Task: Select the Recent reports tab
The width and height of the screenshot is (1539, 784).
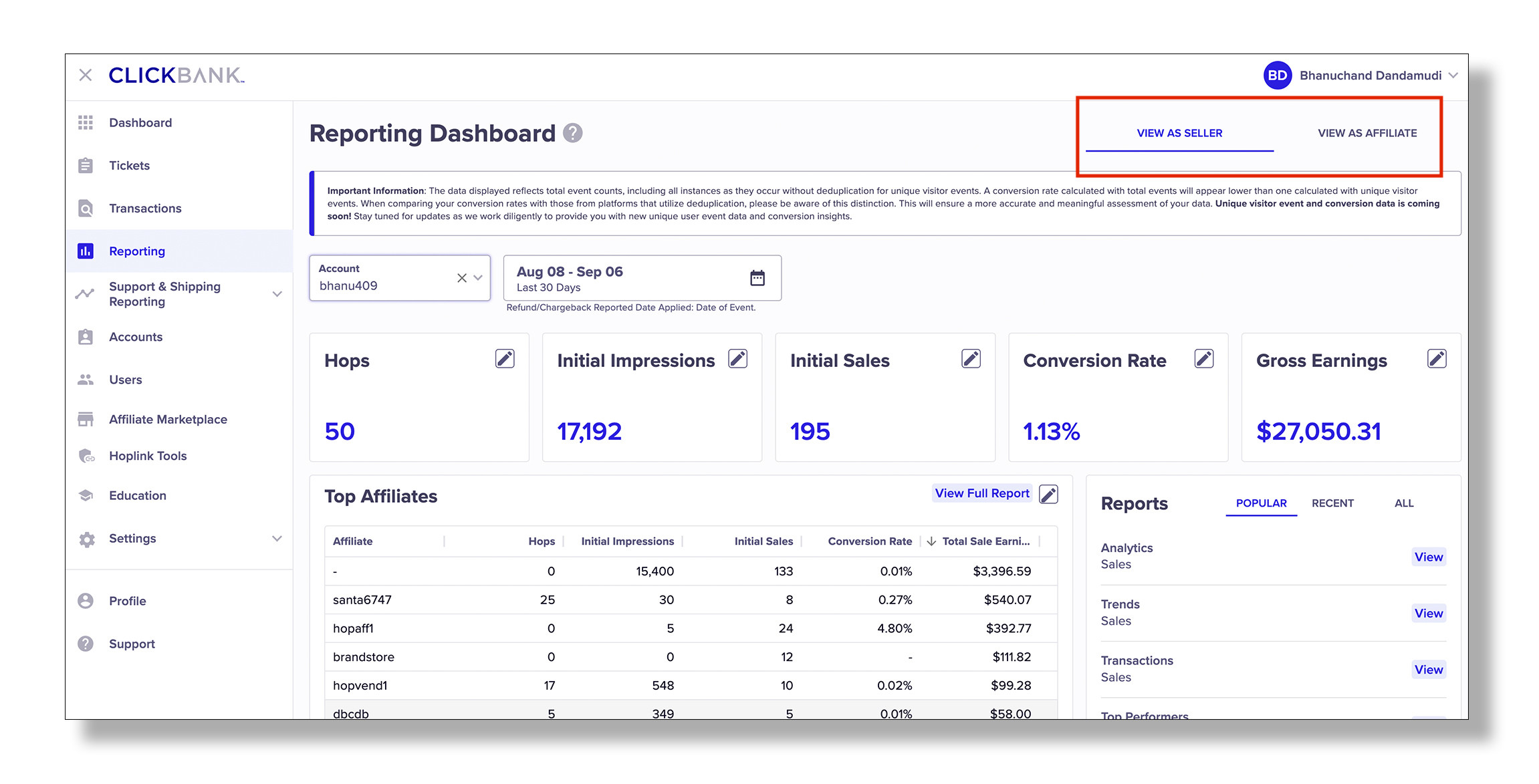Action: 1332,503
